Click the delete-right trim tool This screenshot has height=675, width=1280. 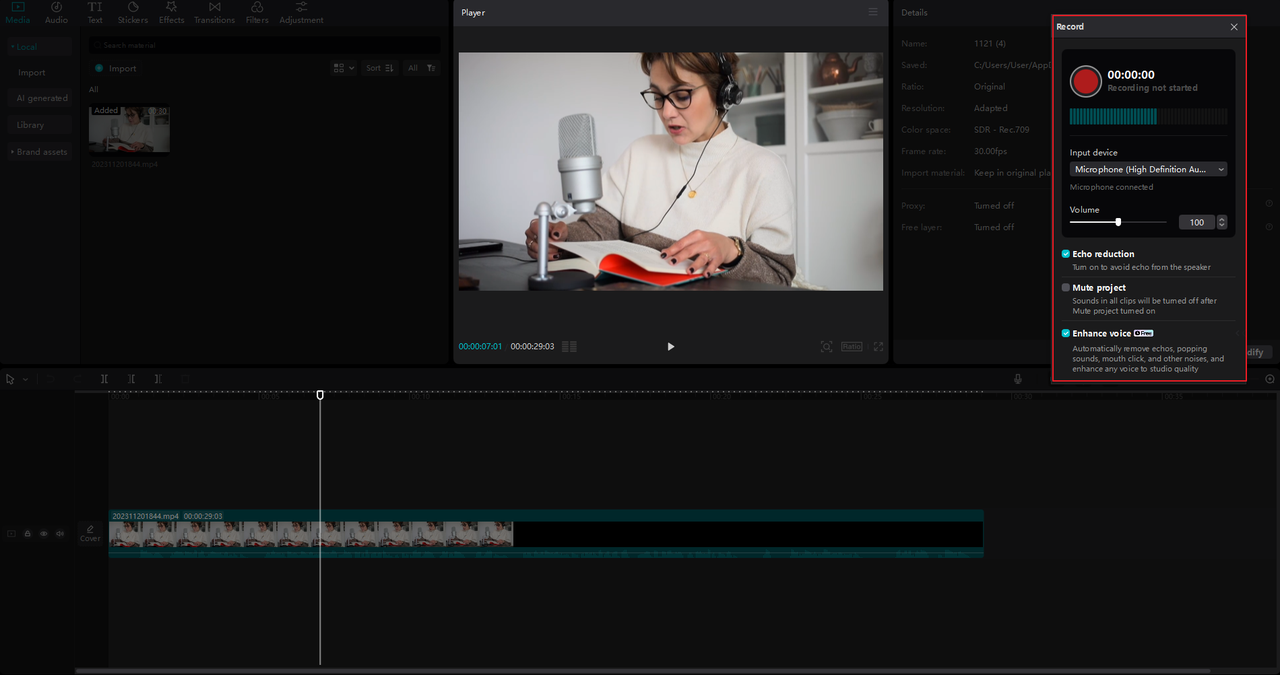pyautogui.click(x=158, y=379)
